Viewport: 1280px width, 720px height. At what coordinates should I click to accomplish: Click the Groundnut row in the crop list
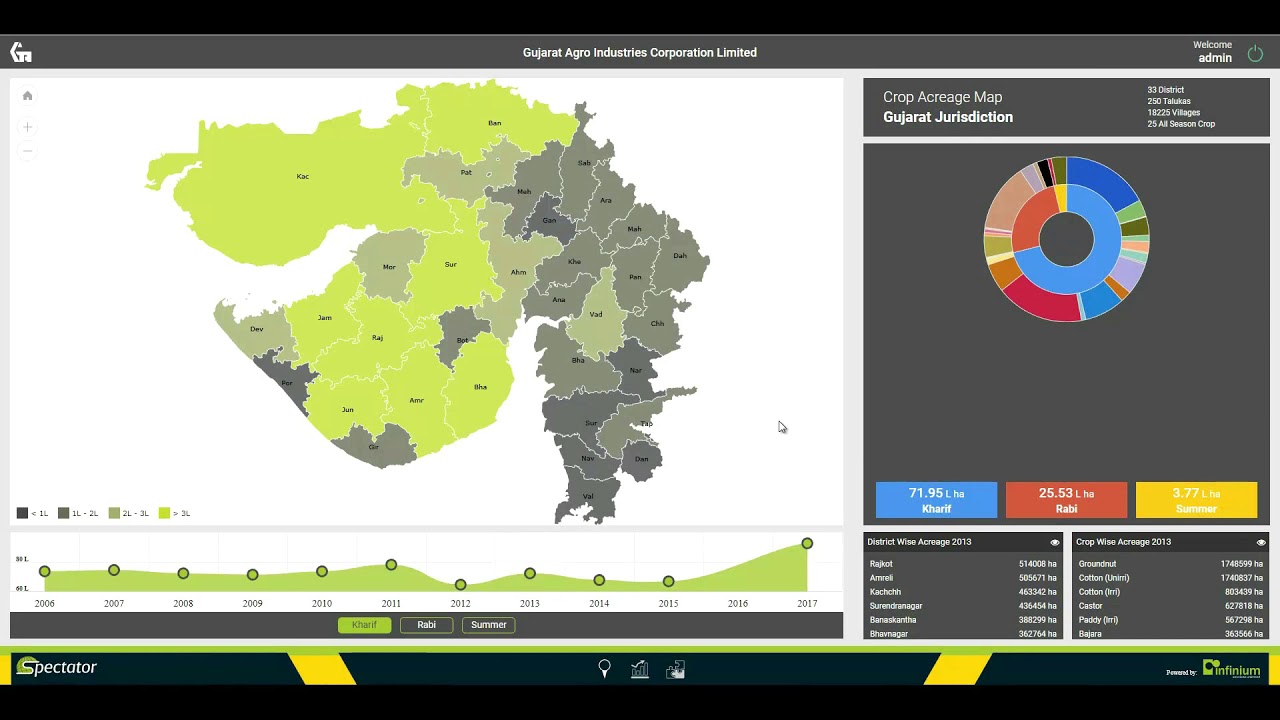tap(1170, 564)
